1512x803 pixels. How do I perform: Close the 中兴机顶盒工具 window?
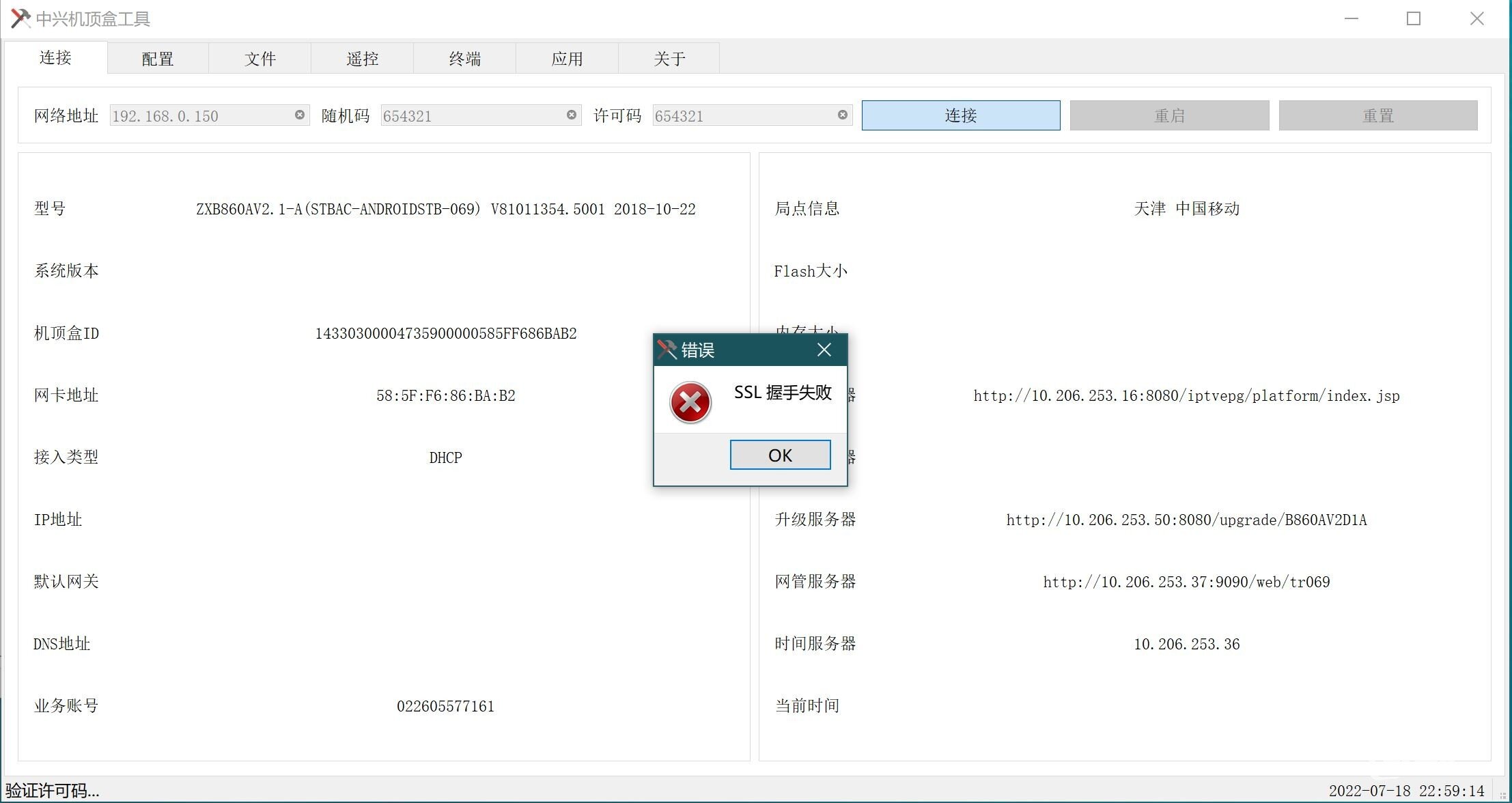(1477, 18)
